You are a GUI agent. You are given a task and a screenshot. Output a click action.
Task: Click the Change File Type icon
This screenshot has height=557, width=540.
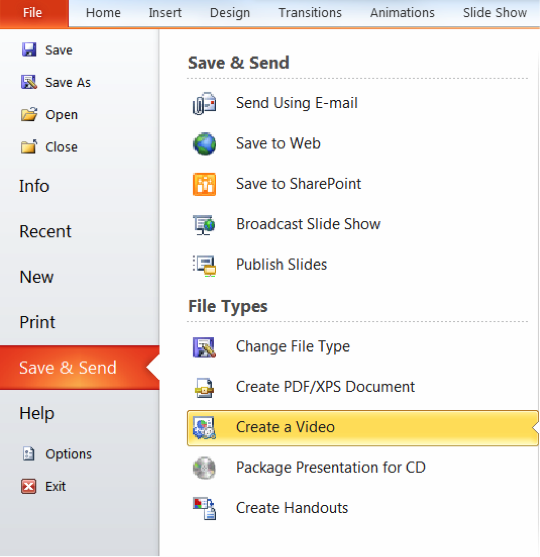(x=204, y=347)
